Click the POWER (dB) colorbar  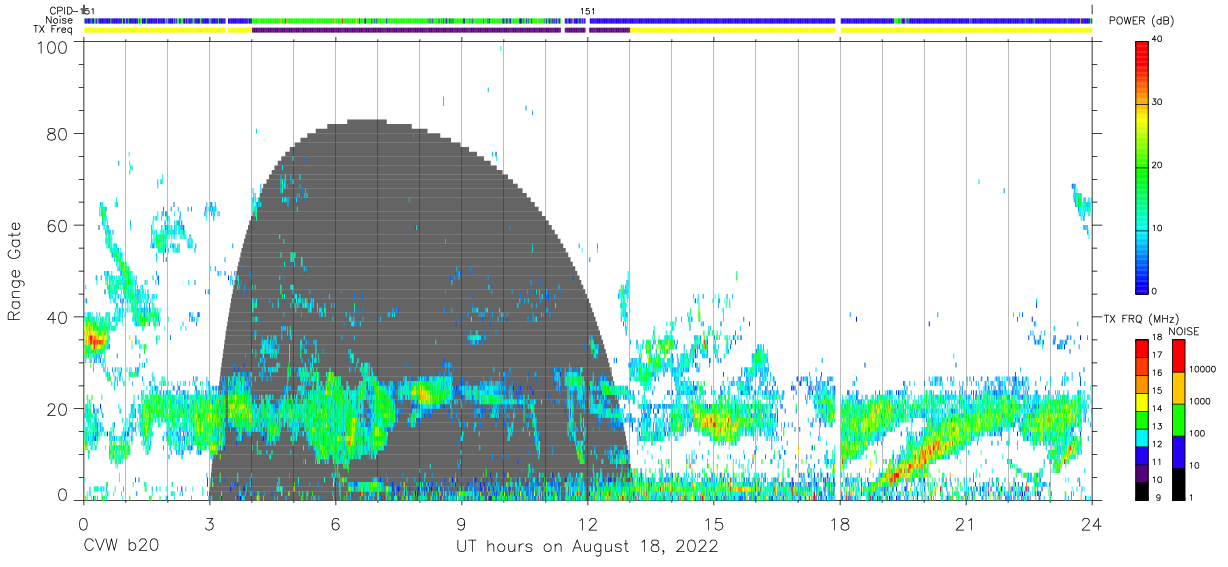coord(1142,166)
